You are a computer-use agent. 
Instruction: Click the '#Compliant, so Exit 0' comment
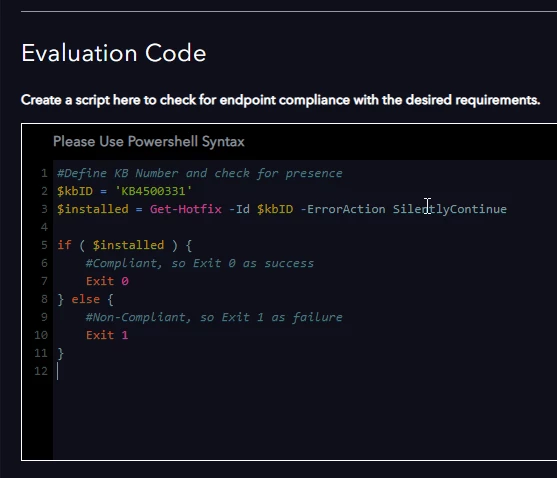[x=200, y=263]
